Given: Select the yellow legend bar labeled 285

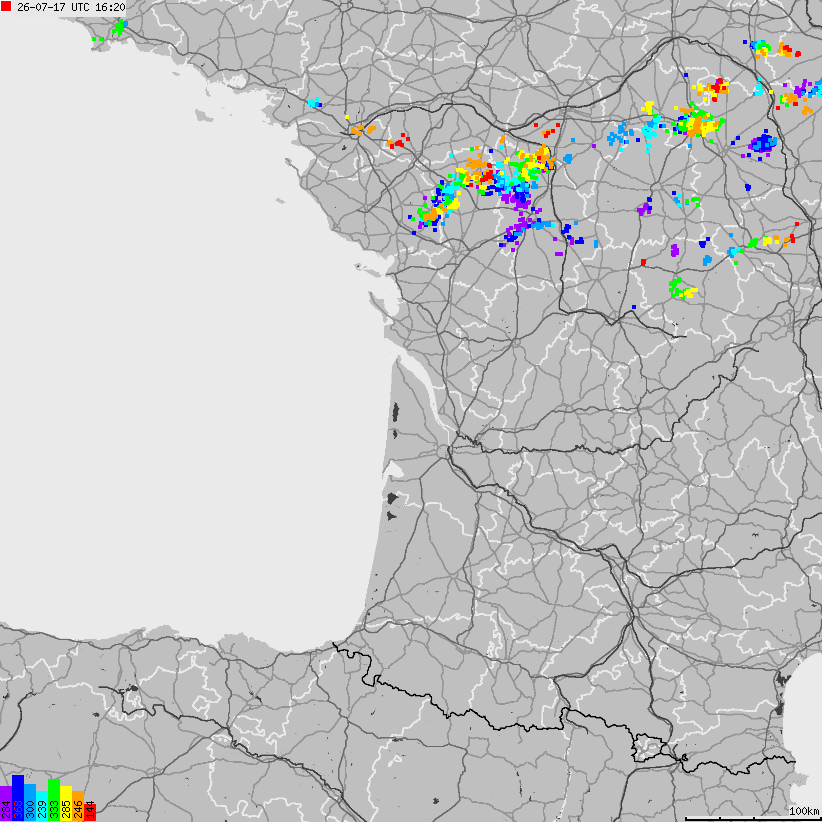Looking at the screenshot, I should tap(66, 804).
